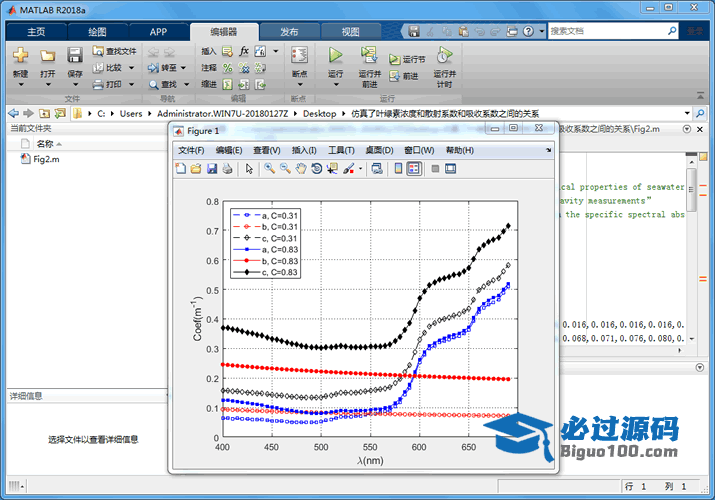
Task: Click Run and Time (运行并计时) icon
Action: (444, 55)
